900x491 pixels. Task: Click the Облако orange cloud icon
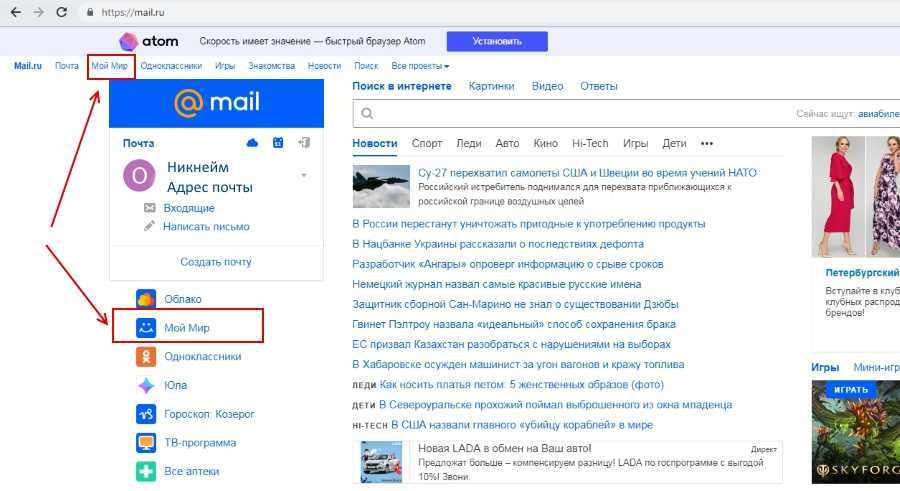146,299
